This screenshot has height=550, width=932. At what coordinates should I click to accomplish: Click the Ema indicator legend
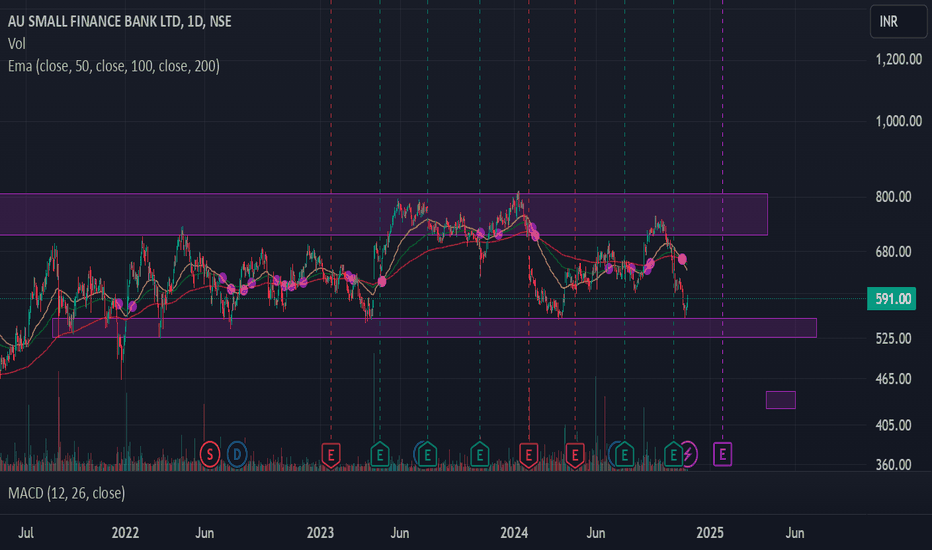pyautogui.click(x=114, y=66)
